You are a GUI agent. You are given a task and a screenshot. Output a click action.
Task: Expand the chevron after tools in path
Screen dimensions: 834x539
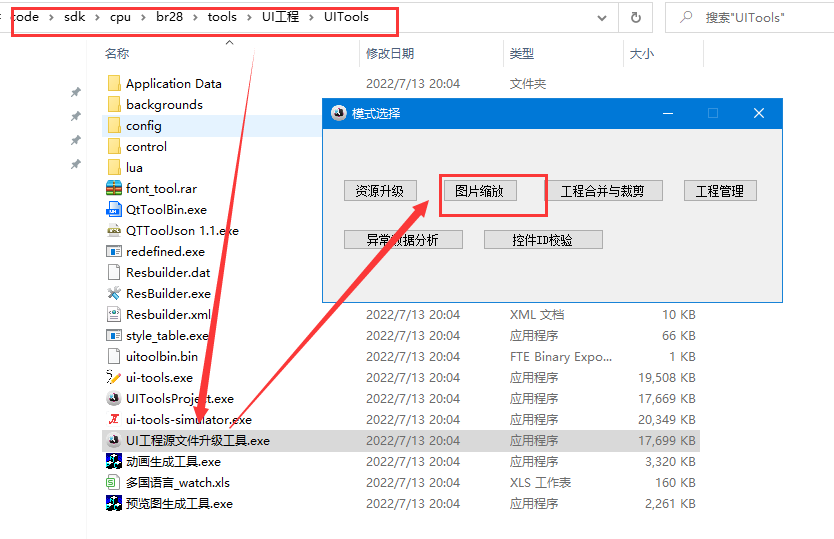coord(249,18)
